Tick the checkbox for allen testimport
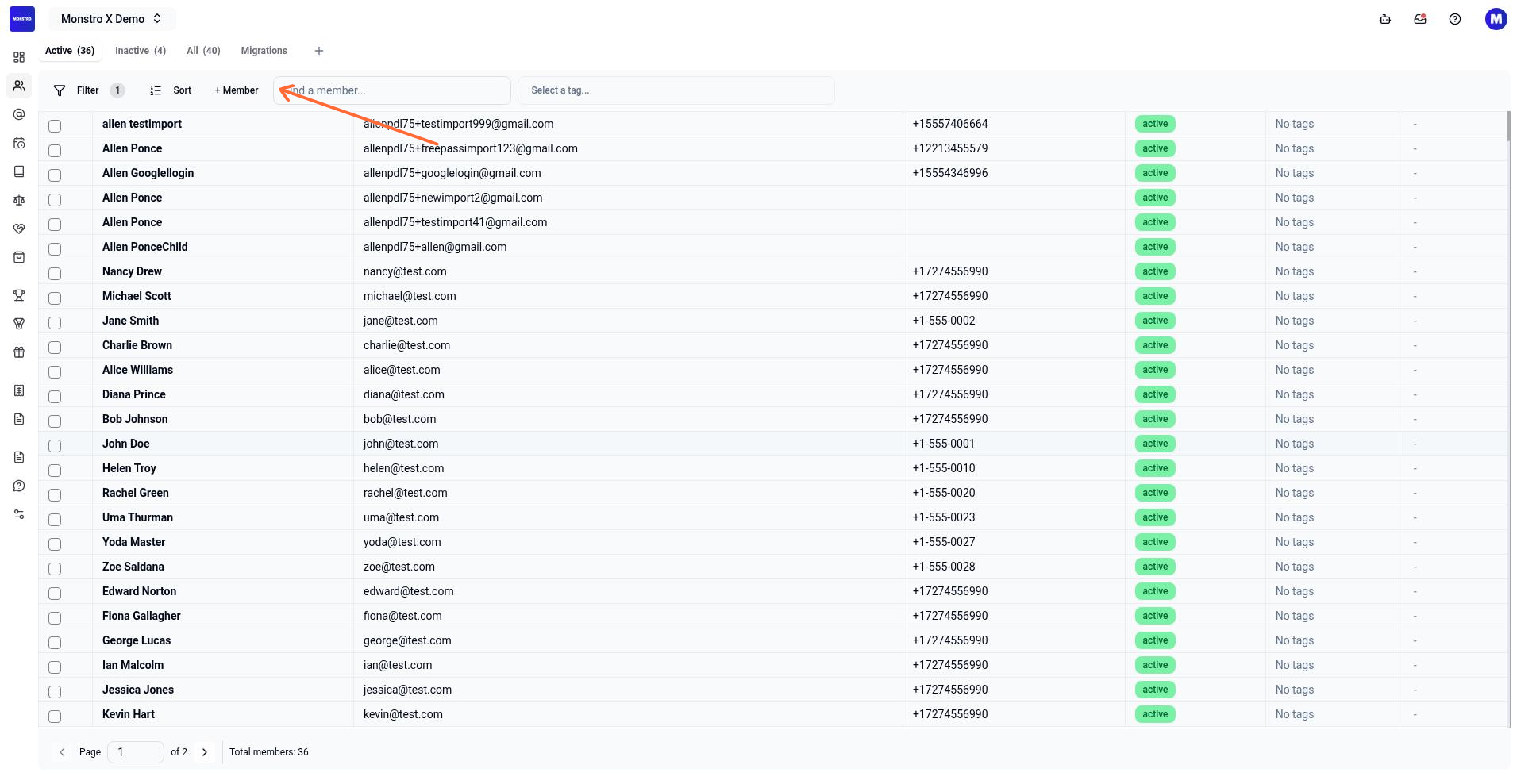The width and height of the screenshot is (1517, 784). point(55,125)
